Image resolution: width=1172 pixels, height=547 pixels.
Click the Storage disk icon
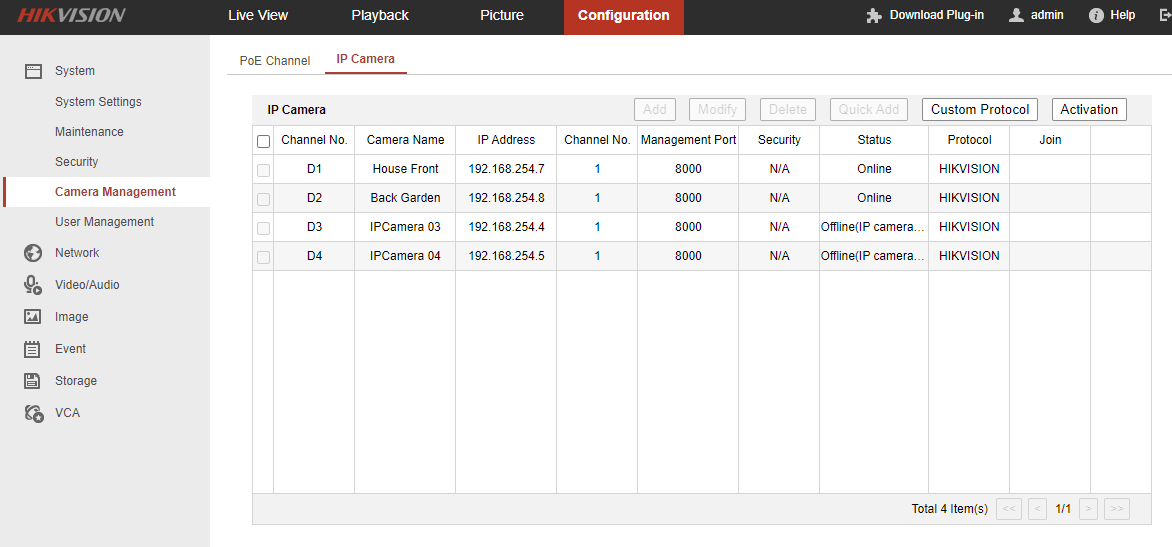[33, 381]
